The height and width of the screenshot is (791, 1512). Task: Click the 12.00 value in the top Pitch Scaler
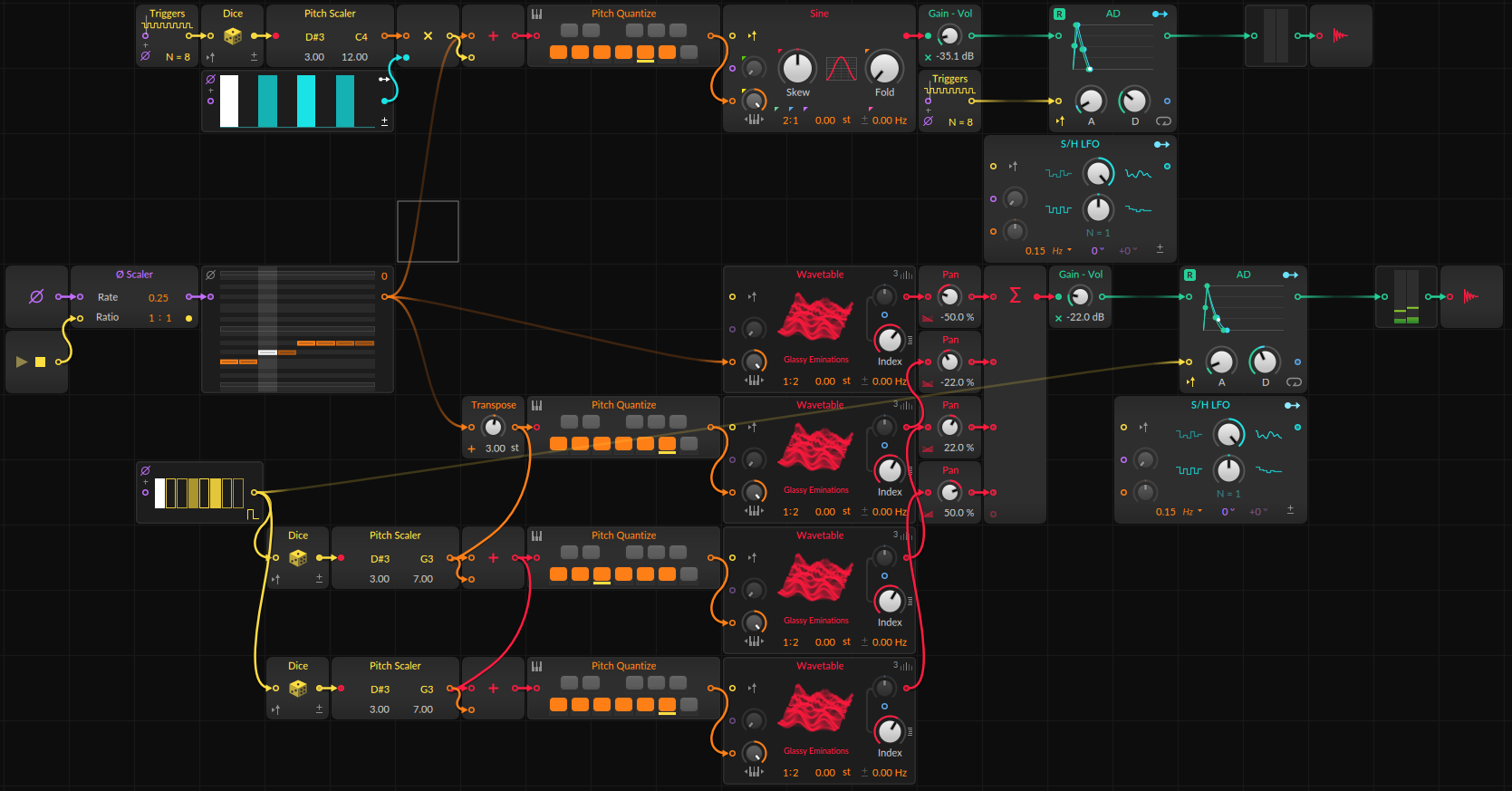click(354, 57)
